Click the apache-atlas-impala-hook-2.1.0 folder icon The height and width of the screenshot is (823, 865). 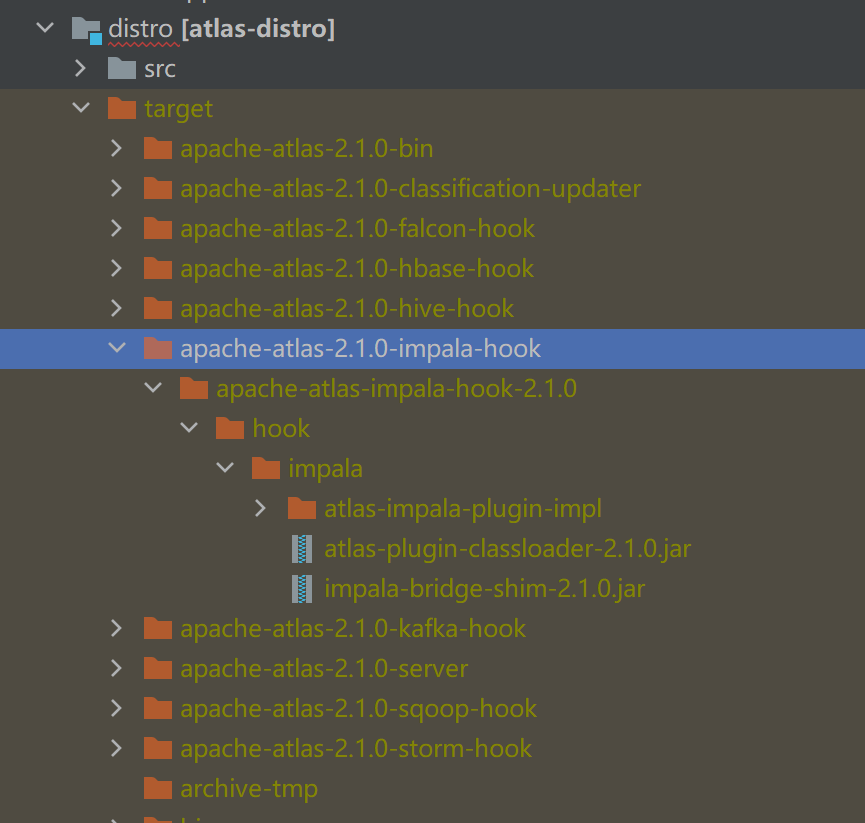click(x=194, y=388)
